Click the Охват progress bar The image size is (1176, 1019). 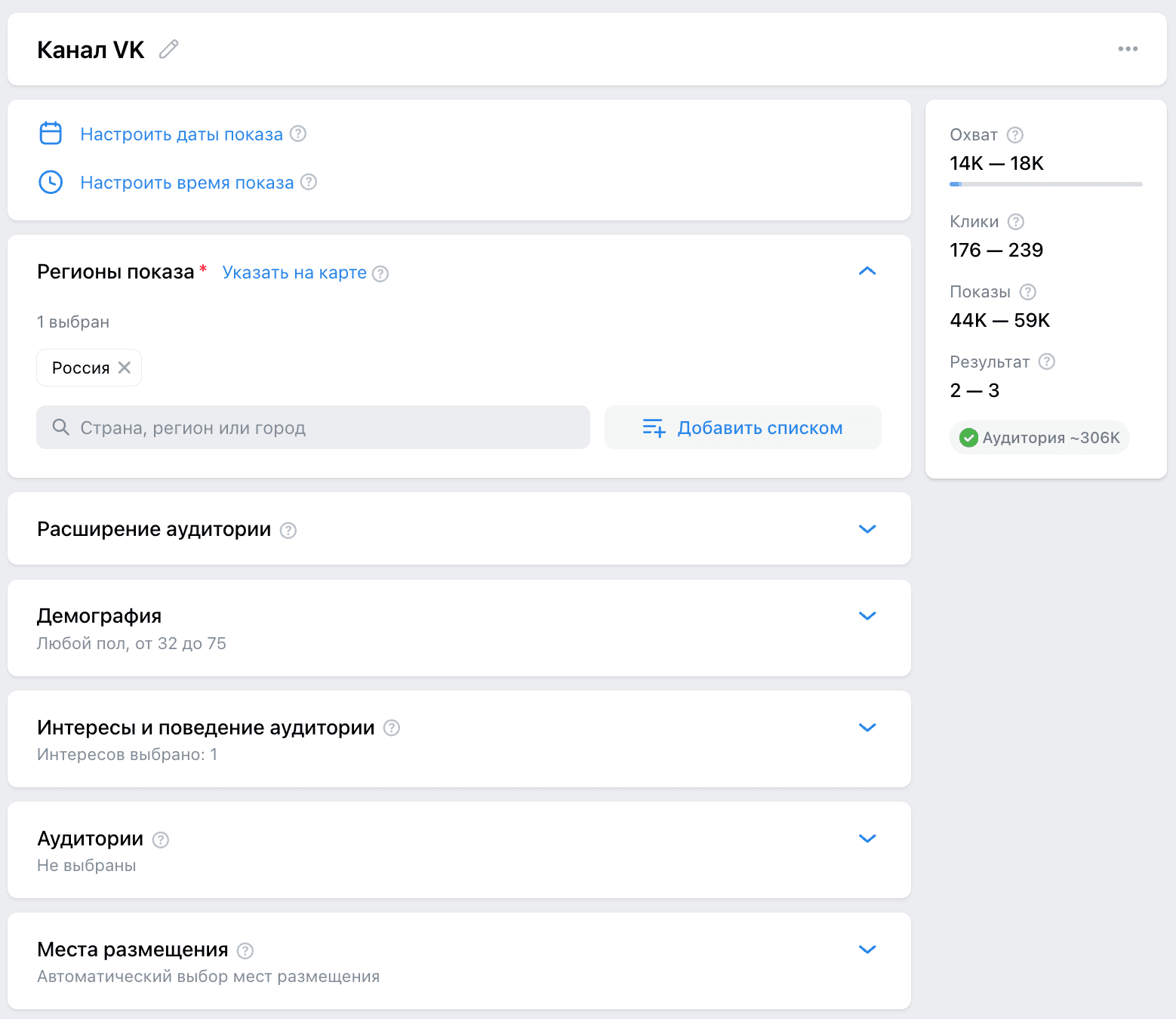coord(1045,184)
